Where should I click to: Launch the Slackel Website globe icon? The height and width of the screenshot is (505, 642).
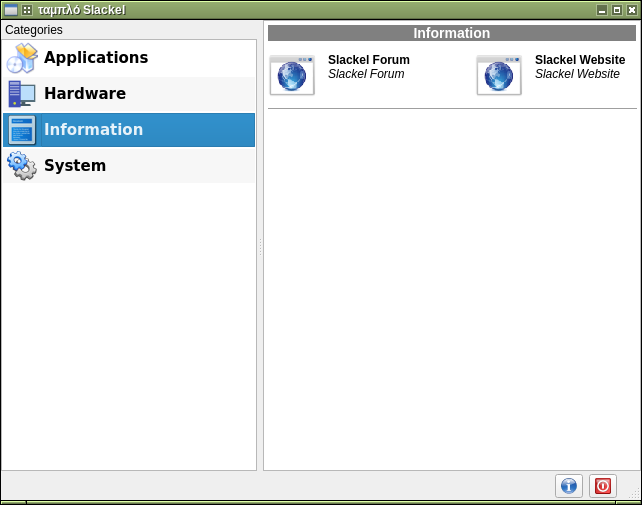(x=499, y=75)
